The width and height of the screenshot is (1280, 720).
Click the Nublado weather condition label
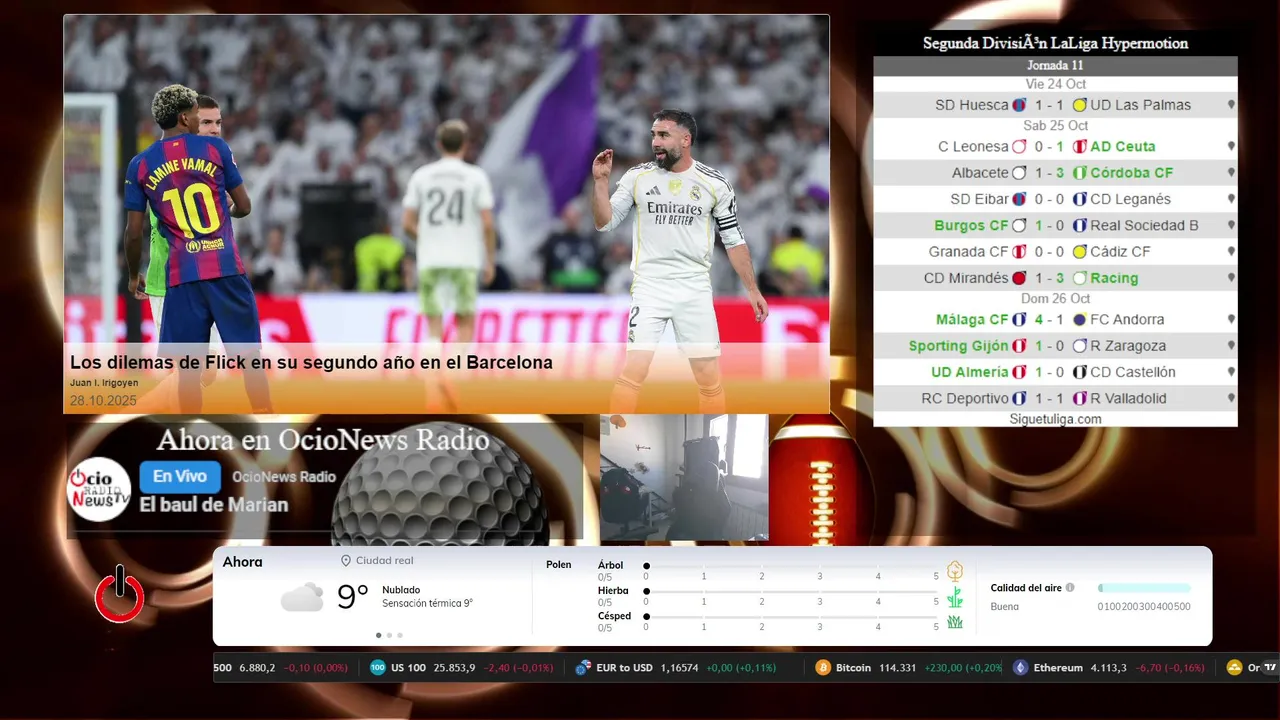(401, 590)
